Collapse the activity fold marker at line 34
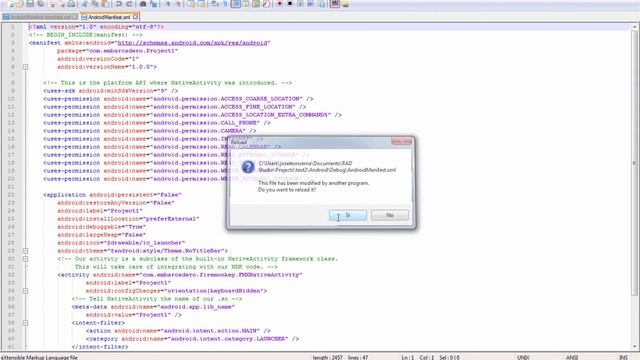This screenshot has height=360, width=640. point(25,291)
